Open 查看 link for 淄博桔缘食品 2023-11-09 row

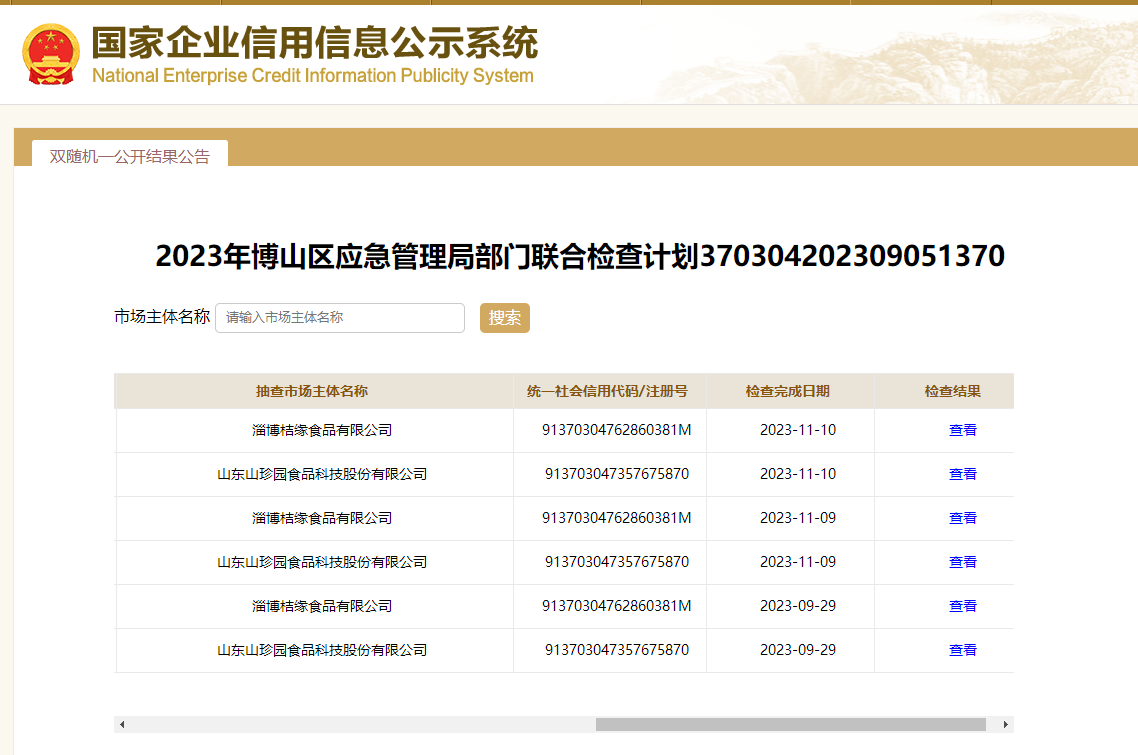click(x=962, y=518)
